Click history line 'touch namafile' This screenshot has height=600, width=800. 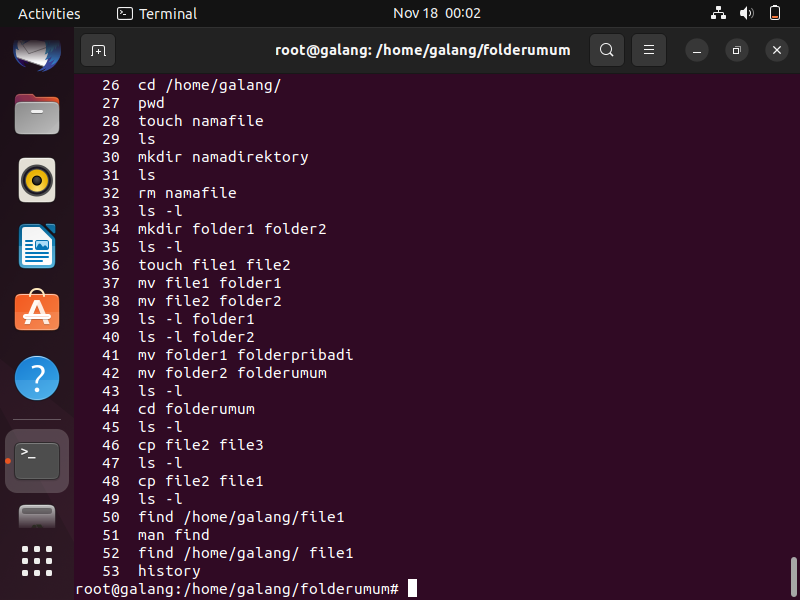[201, 121]
